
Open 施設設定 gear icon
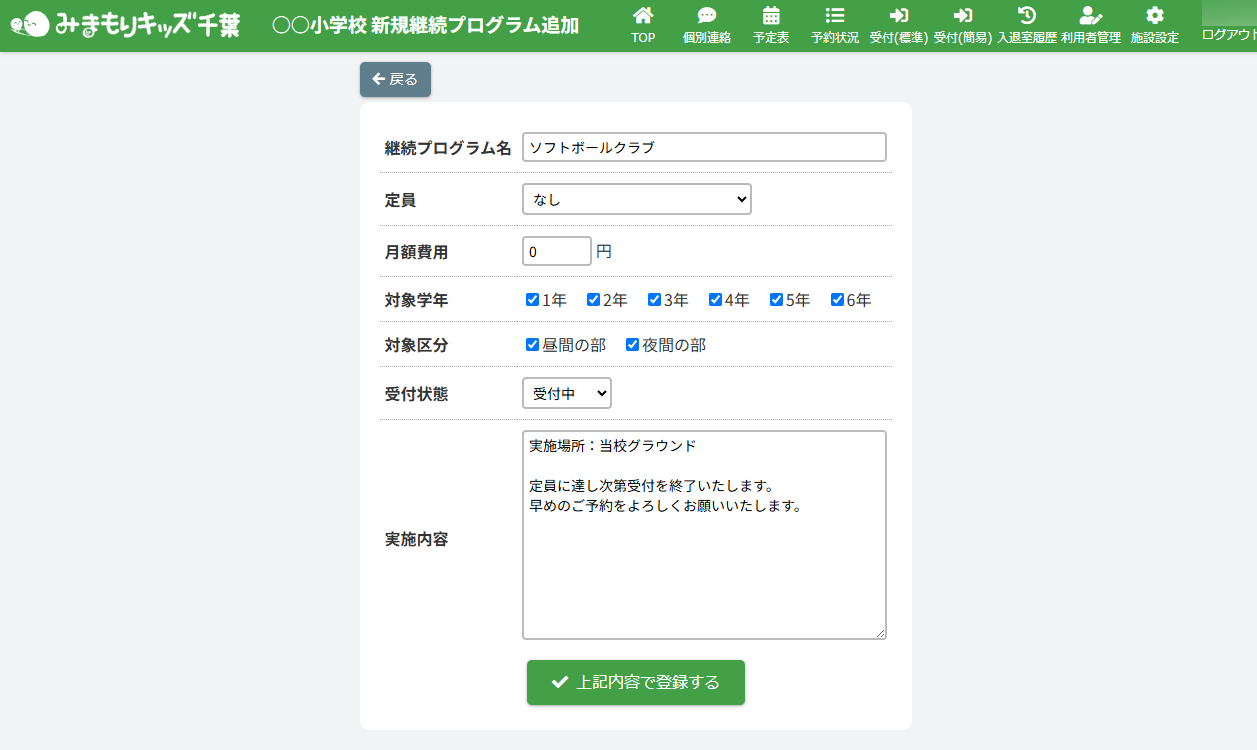[x=1155, y=16]
